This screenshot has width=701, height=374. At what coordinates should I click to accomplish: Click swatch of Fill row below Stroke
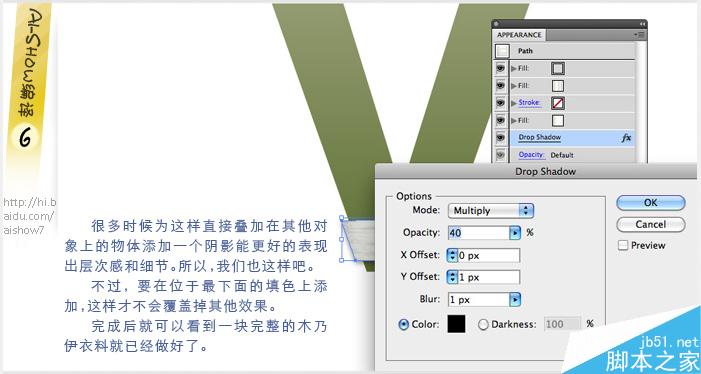click(557, 121)
